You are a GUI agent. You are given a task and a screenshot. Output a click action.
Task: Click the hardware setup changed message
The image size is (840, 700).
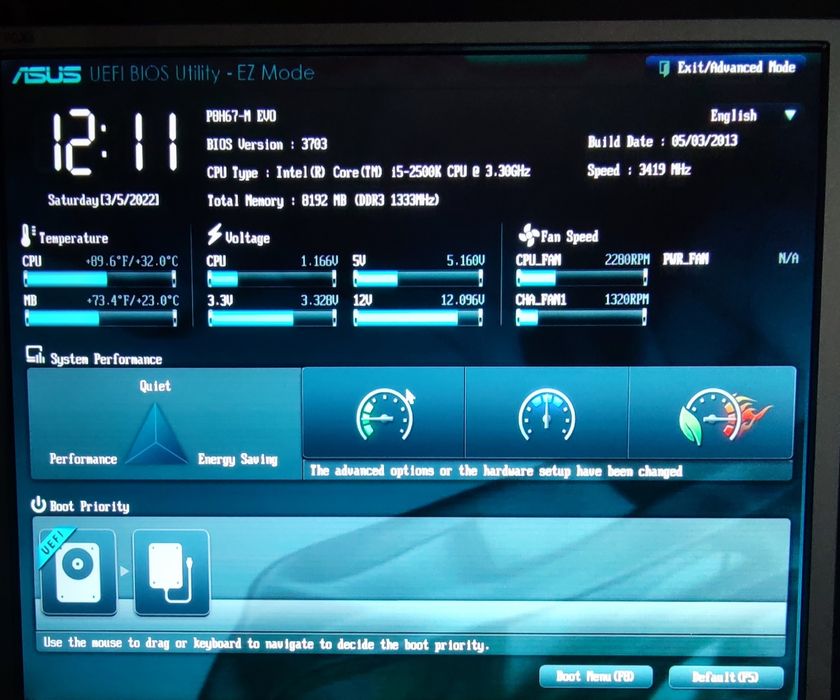(x=496, y=471)
